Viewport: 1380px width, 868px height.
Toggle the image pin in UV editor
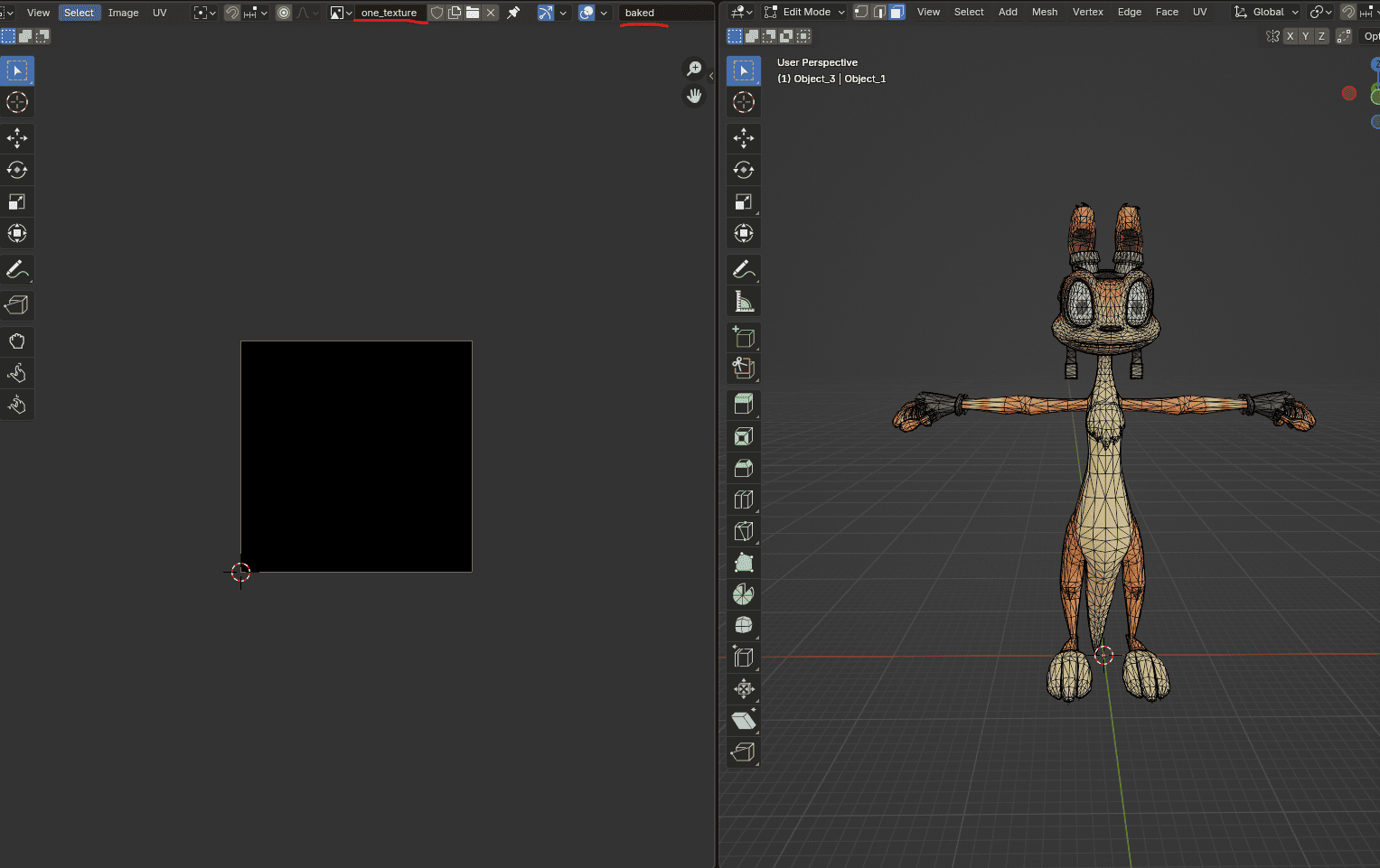tap(513, 13)
